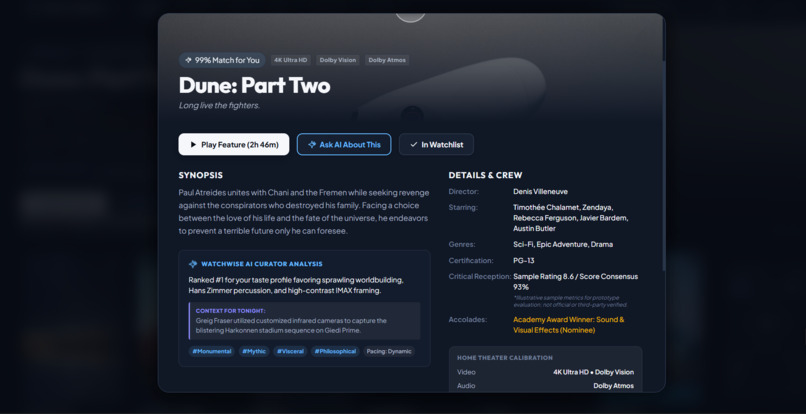806x414 pixels.
Task: Select the #Visceral tag
Action: point(290,351)
